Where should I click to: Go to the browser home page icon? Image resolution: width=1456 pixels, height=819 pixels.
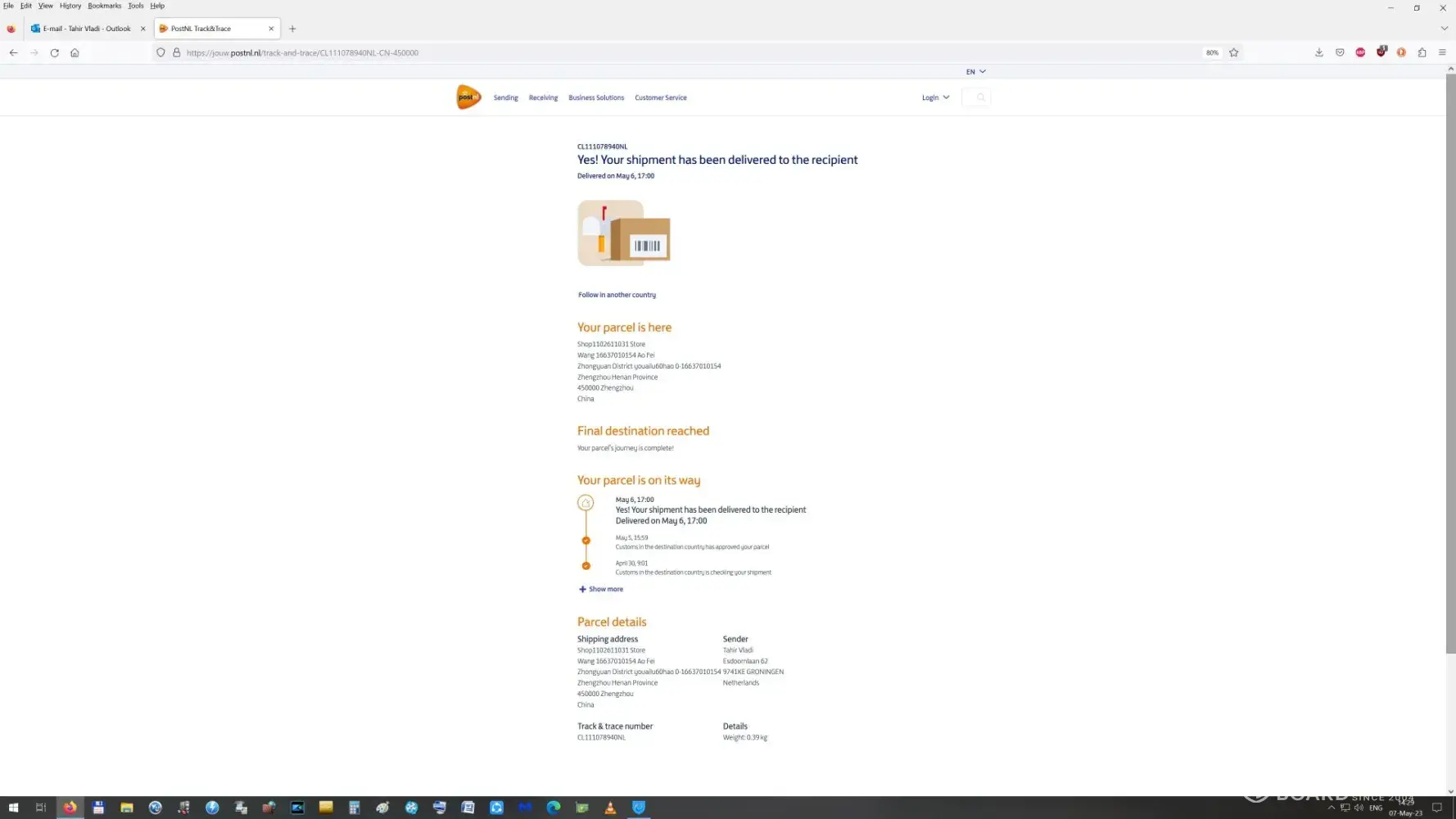tap(75, 52)
